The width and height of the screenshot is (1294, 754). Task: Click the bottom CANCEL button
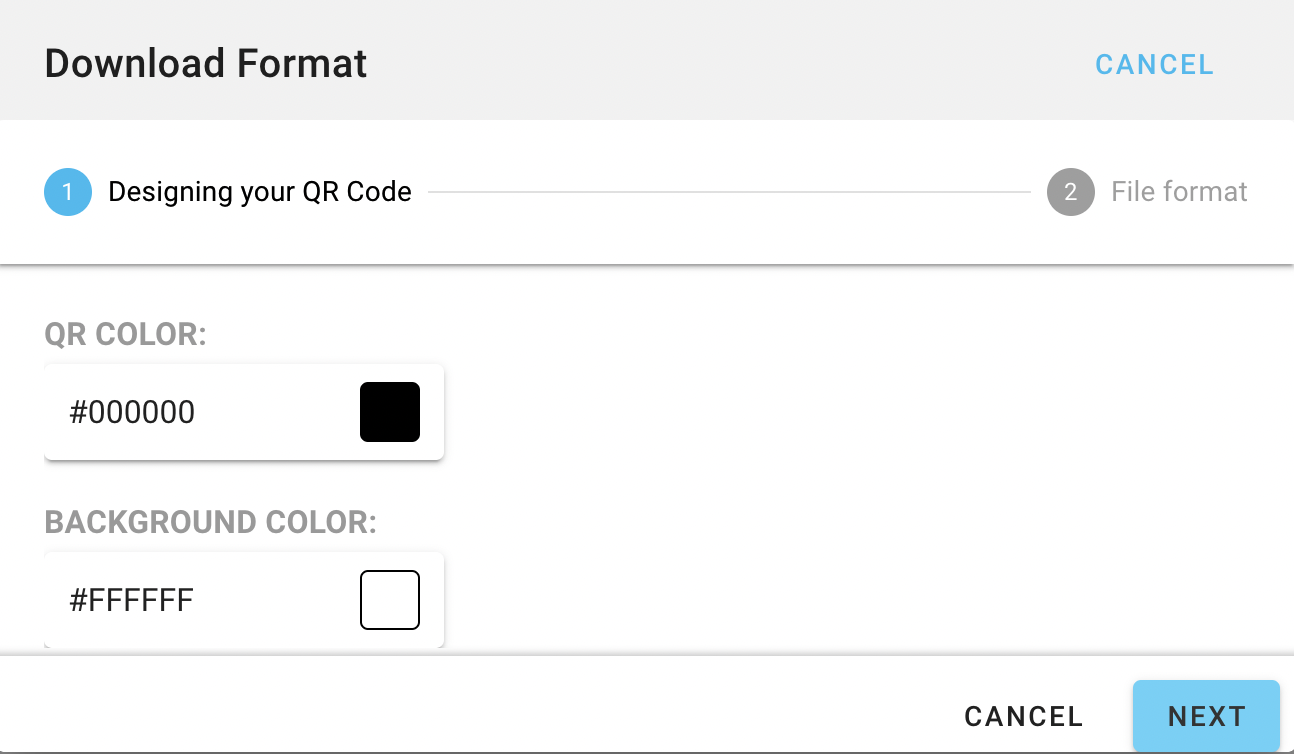click(x=1023, y=716)
